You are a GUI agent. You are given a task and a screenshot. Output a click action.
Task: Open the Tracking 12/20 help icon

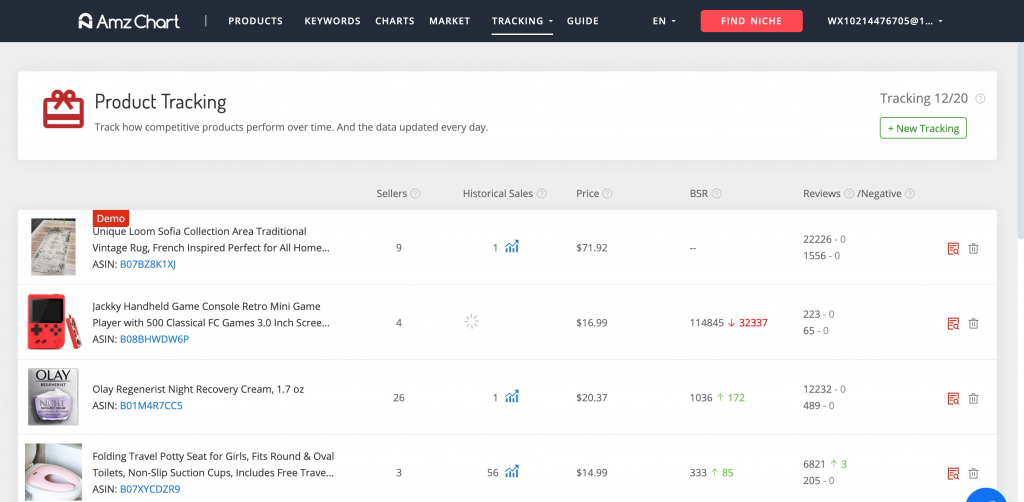click(x=980, y=99)
